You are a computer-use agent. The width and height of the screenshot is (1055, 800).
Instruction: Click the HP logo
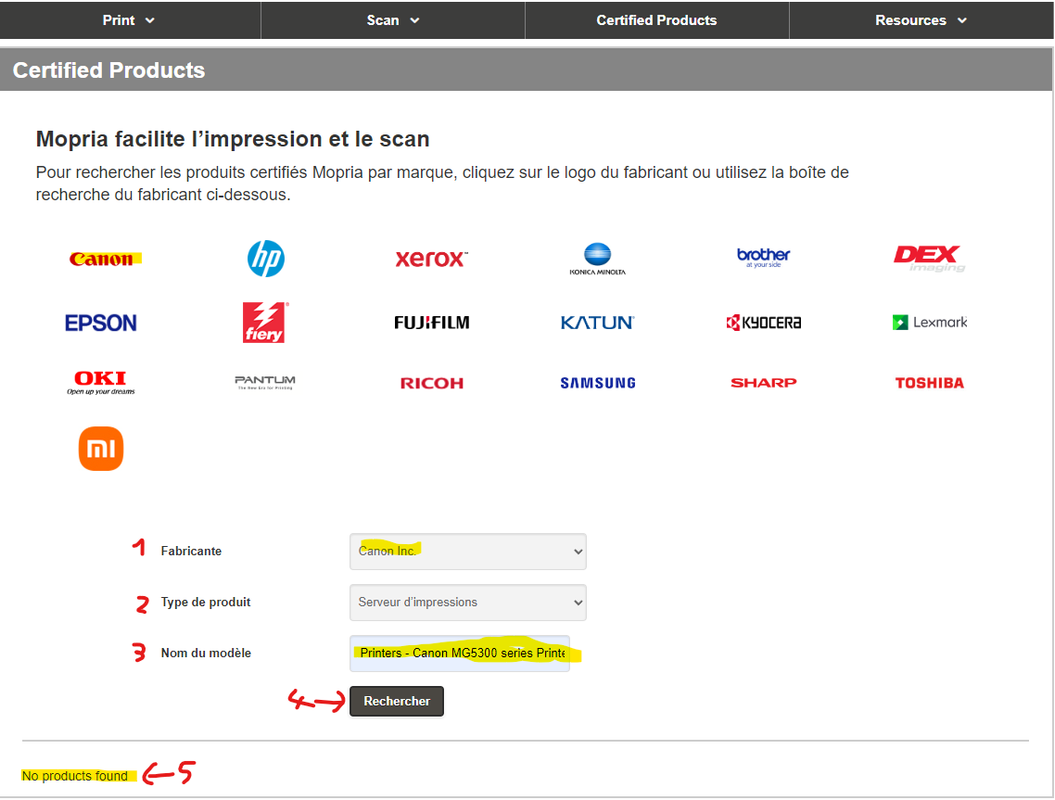click(x=266, y=258)
